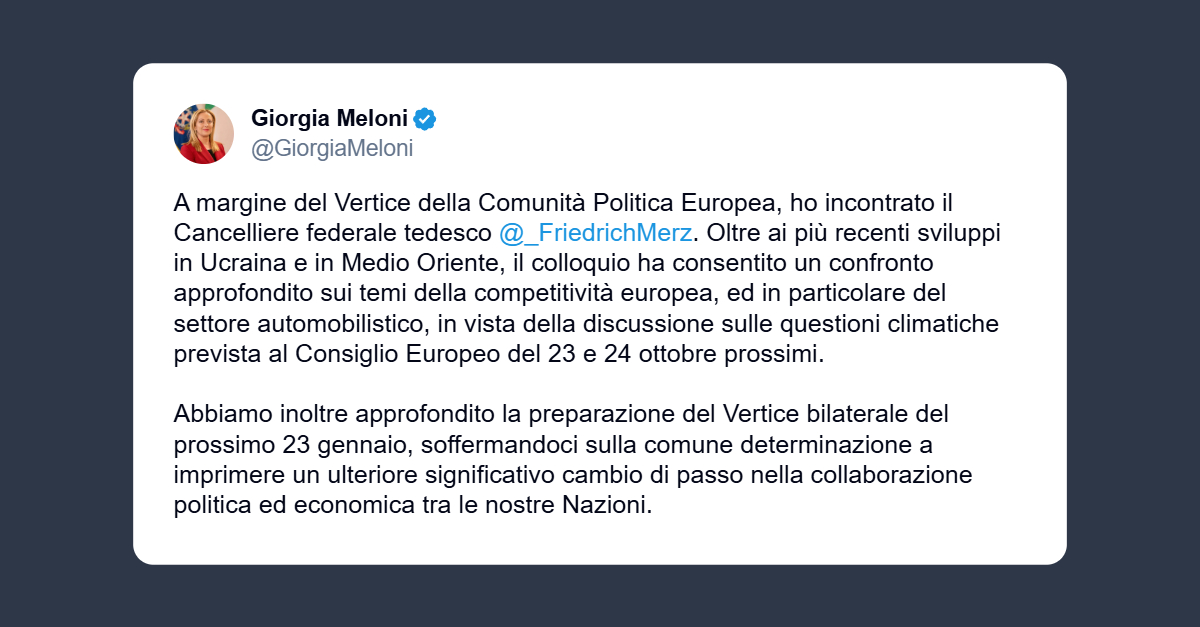Open the @_FriedrichMerz mention link

coord(595,233)
